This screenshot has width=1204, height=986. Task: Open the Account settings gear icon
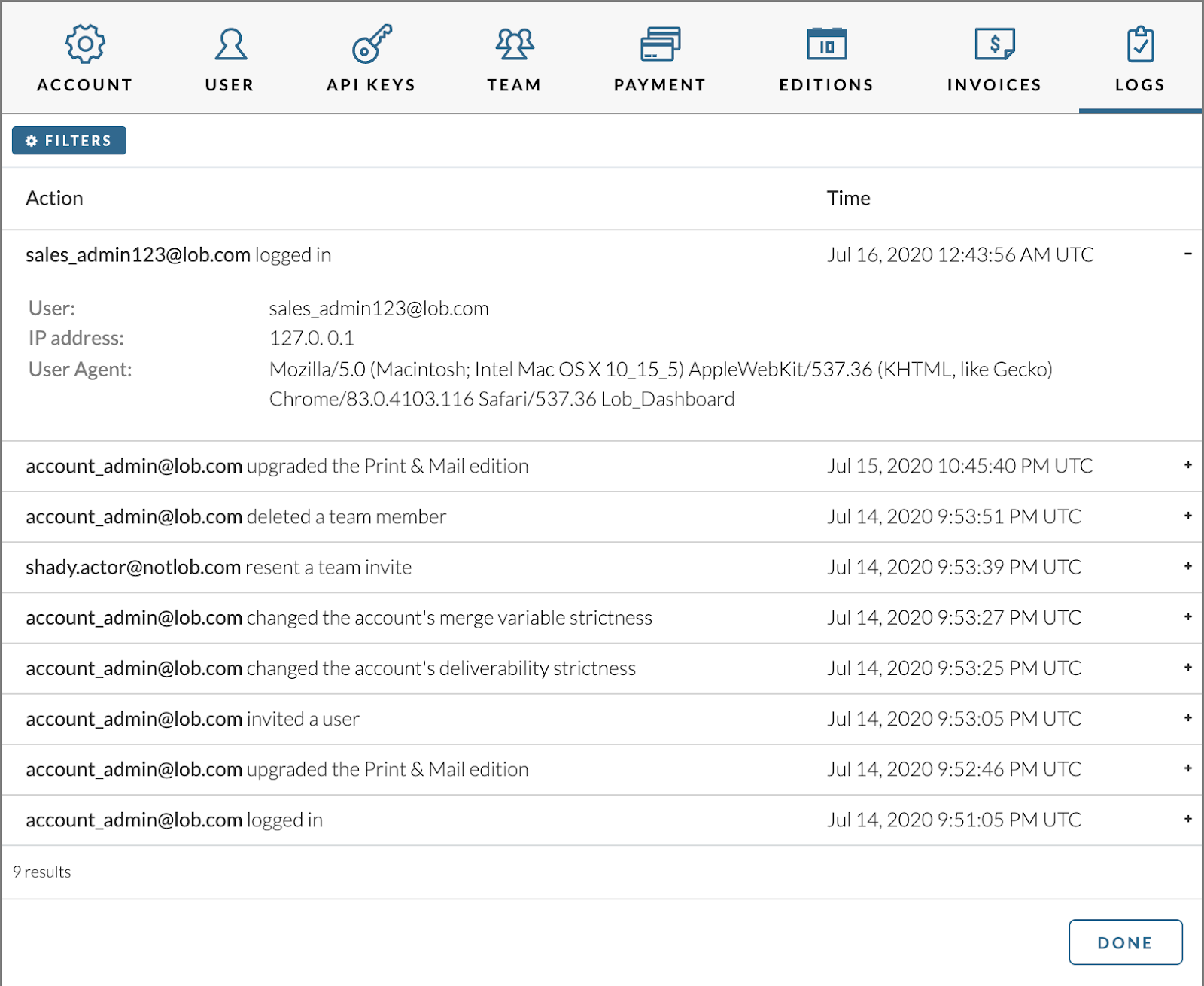84,43
